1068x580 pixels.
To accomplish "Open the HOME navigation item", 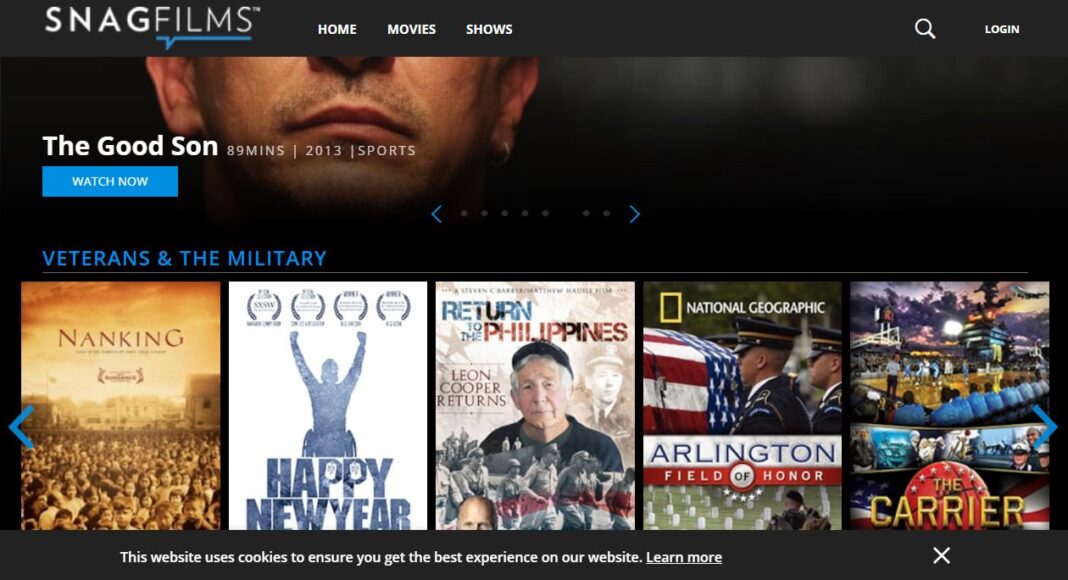I will tap(337, 29).
